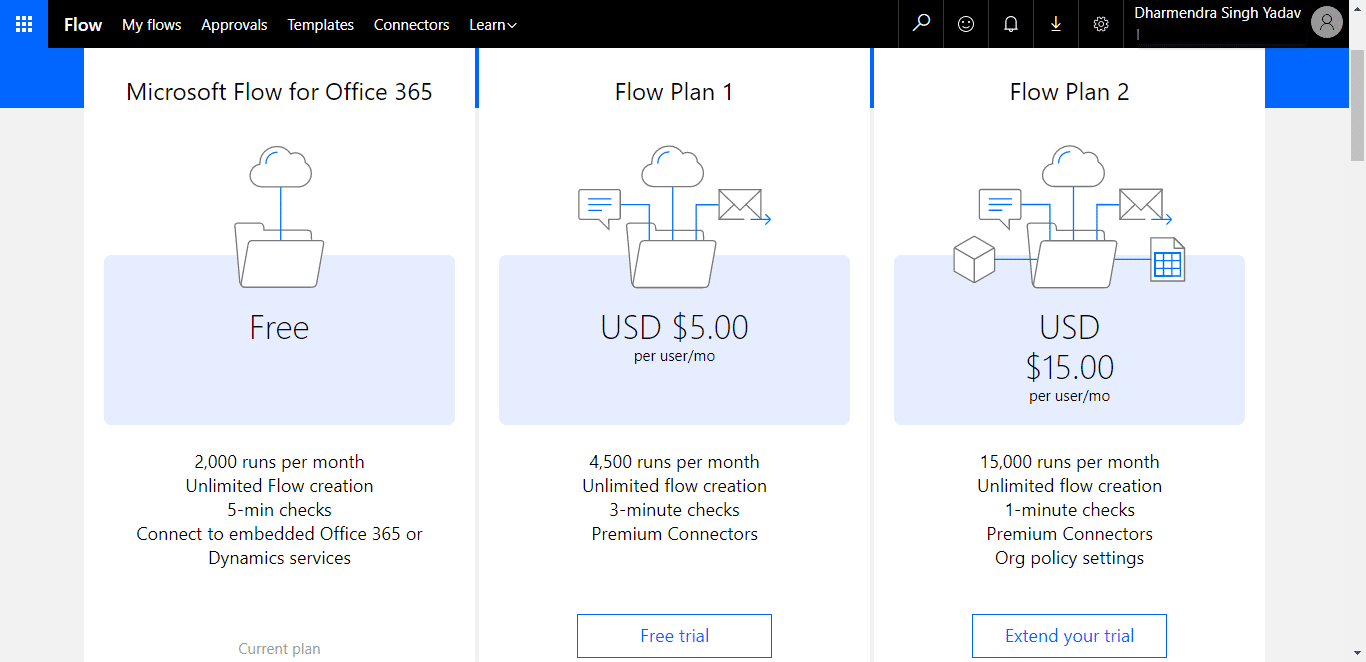This screenshot has width=1366, height=662.
Task: Open the settings gear icon
Action: 1101,24
